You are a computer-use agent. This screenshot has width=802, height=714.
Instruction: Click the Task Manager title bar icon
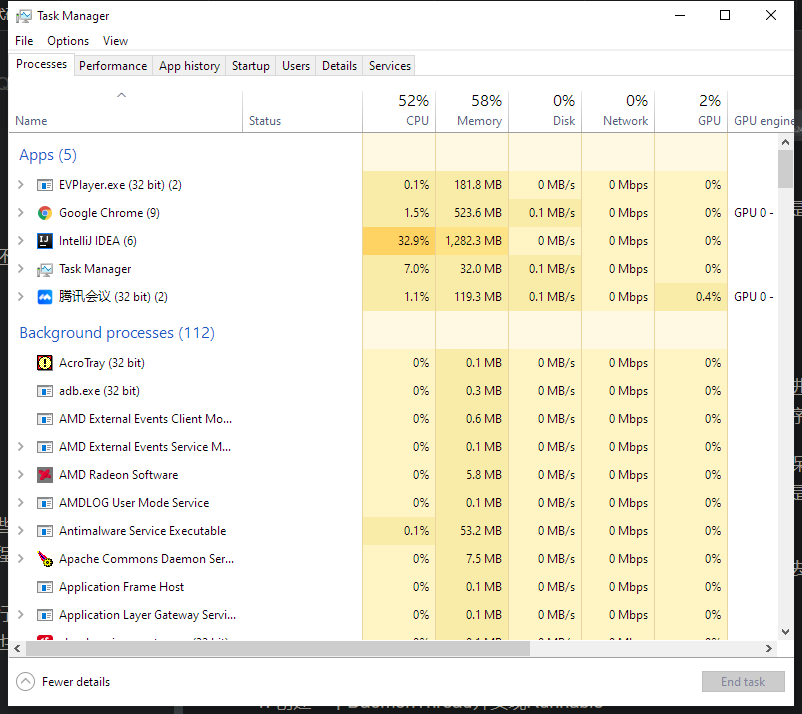coord(23,16)
